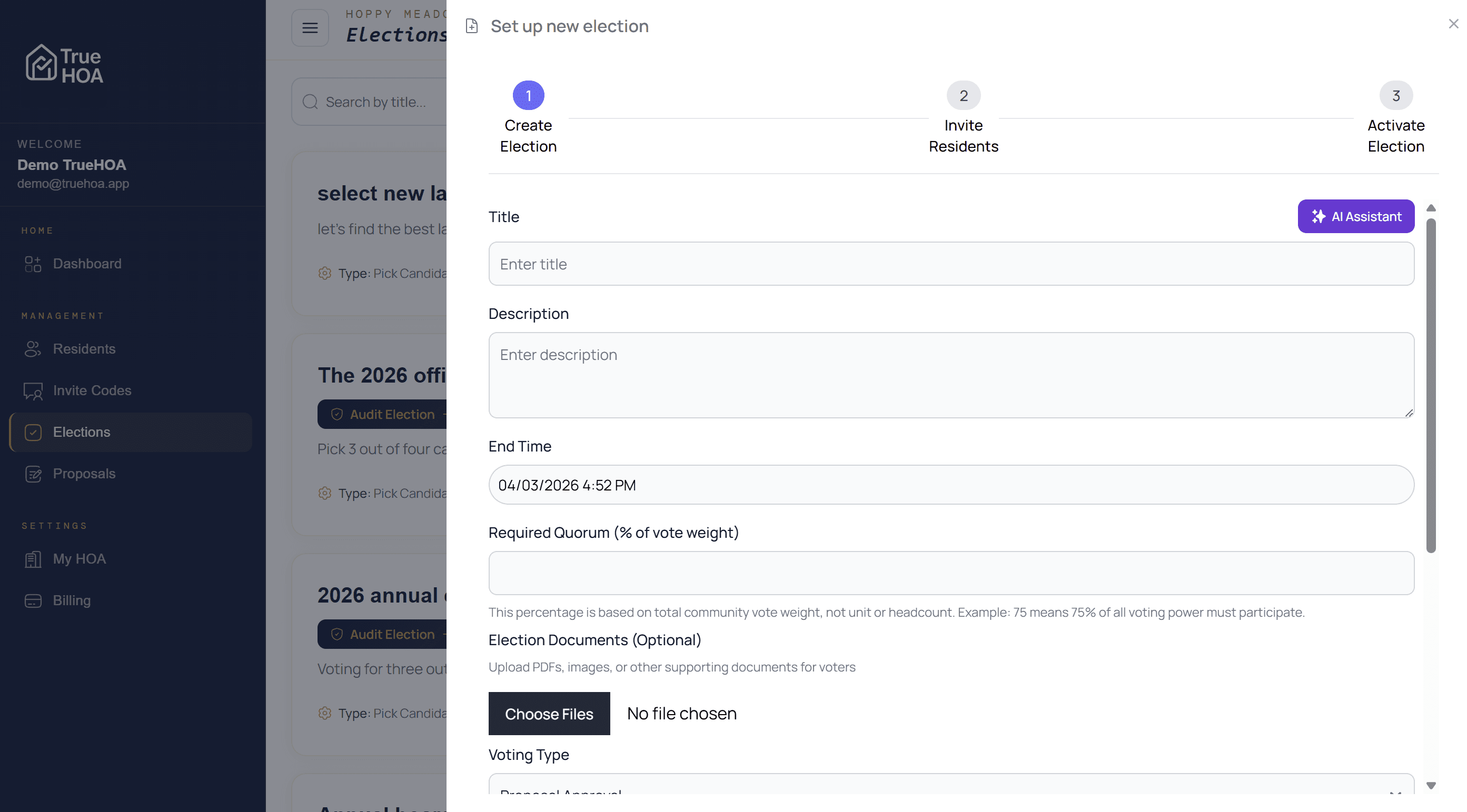Open the End Time date picker
The height and width of the screenshot is (812, 1467).
tap(951, 485)
